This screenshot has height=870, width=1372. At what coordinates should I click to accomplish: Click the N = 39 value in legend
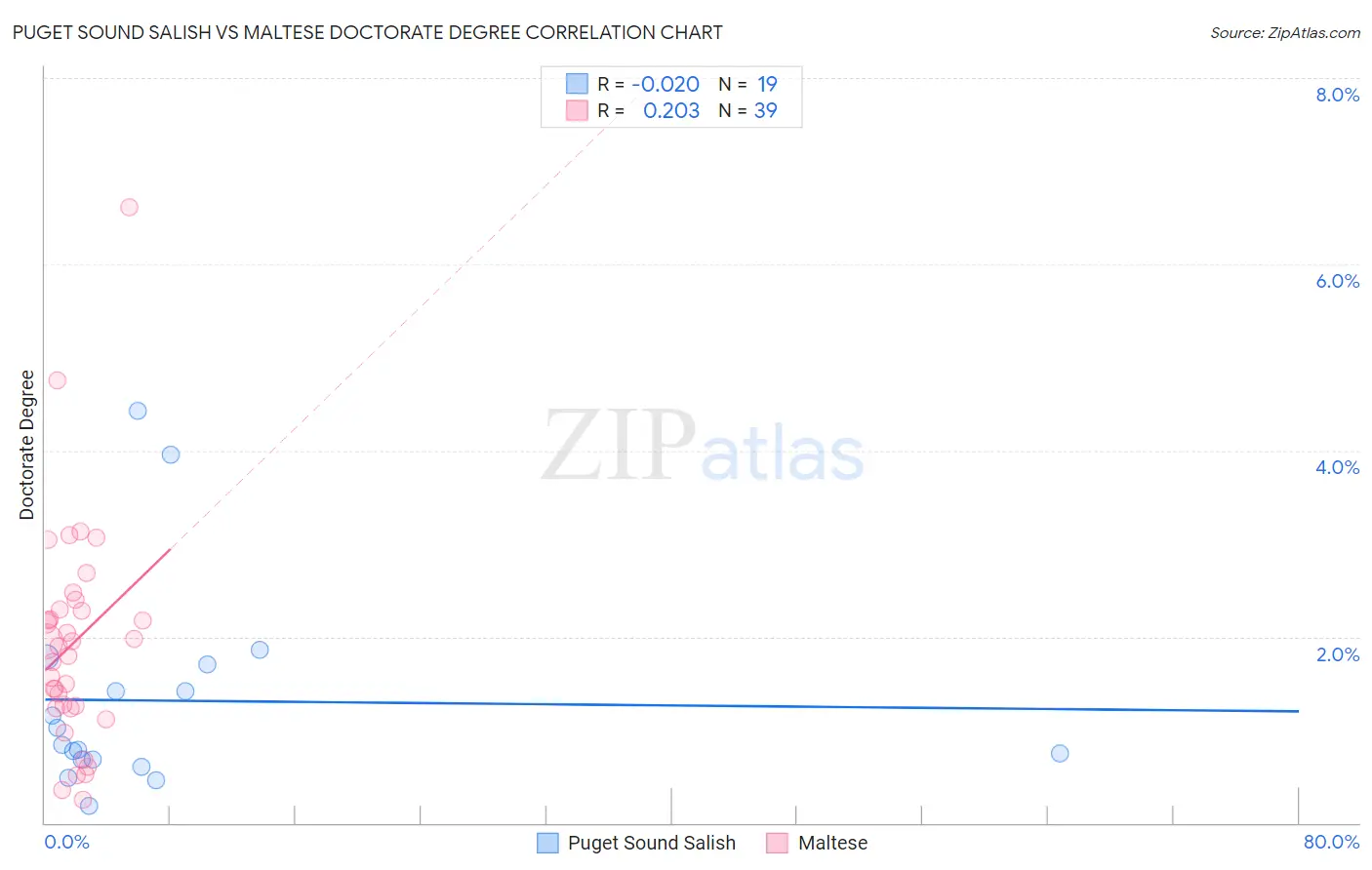coord(747,110)
